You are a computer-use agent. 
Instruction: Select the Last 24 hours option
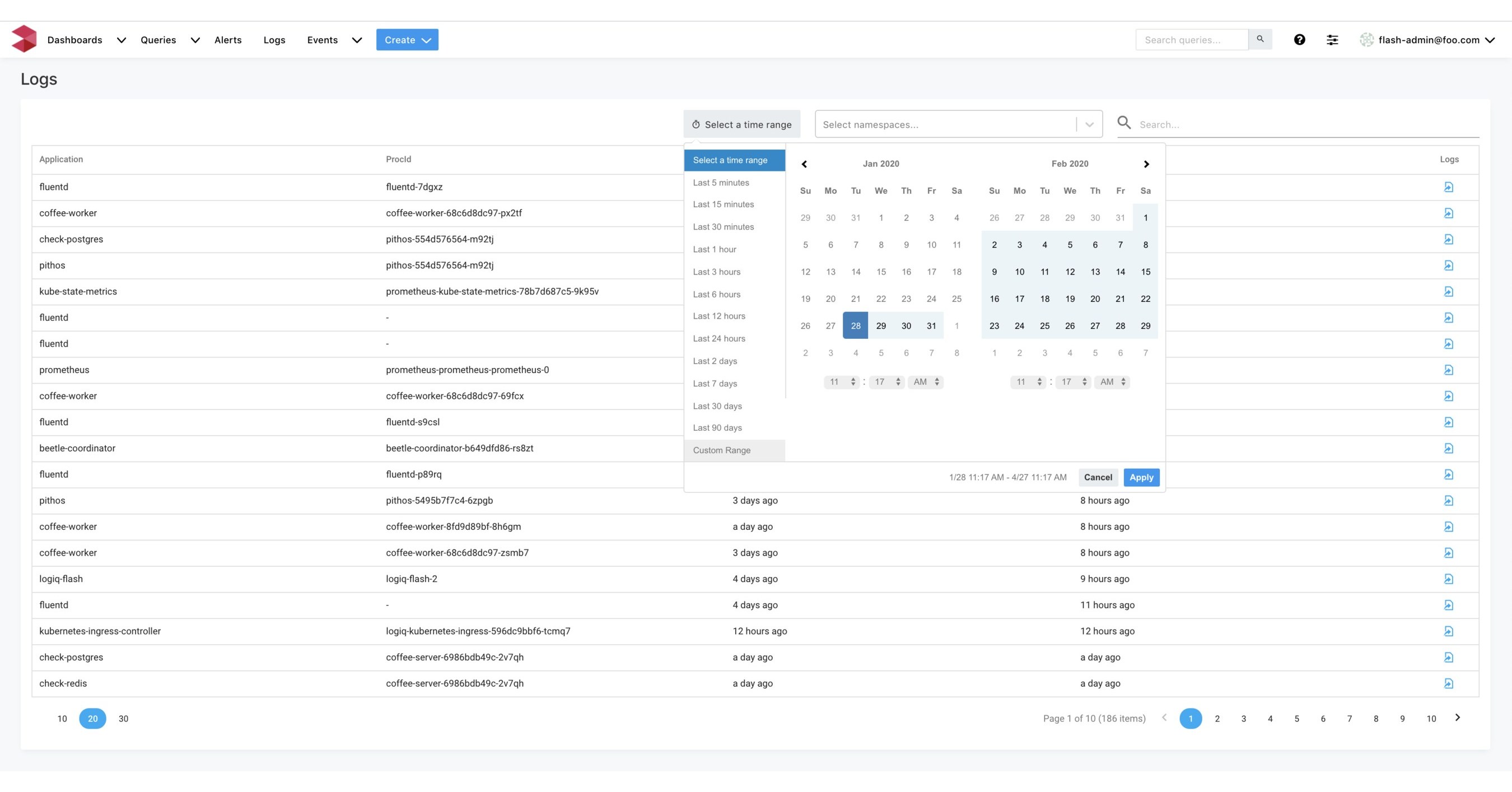point(719,338)
